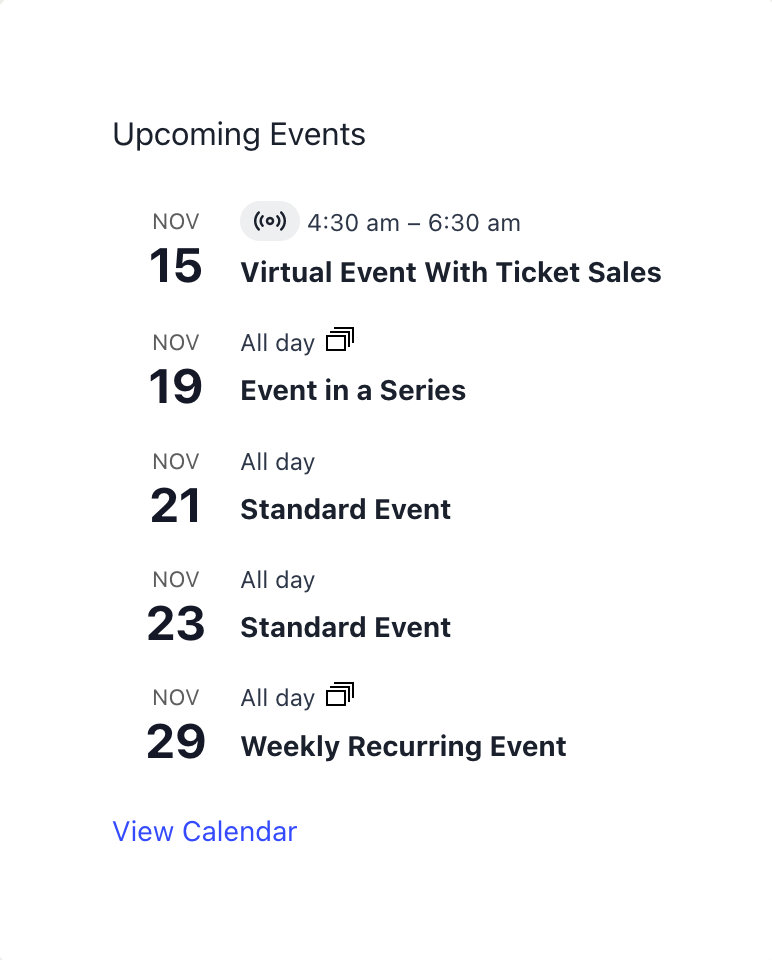
Task: Click the All day label for November 21
Action: click(x=277, y=461)
